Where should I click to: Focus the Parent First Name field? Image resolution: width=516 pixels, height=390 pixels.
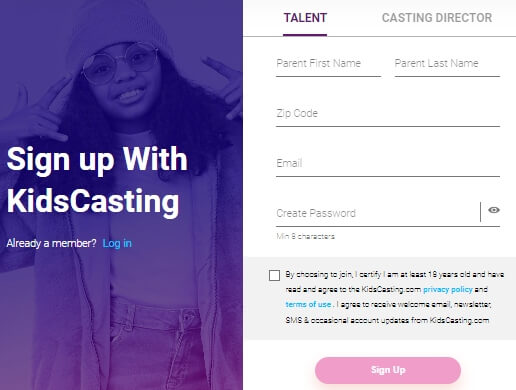[328, 64]
